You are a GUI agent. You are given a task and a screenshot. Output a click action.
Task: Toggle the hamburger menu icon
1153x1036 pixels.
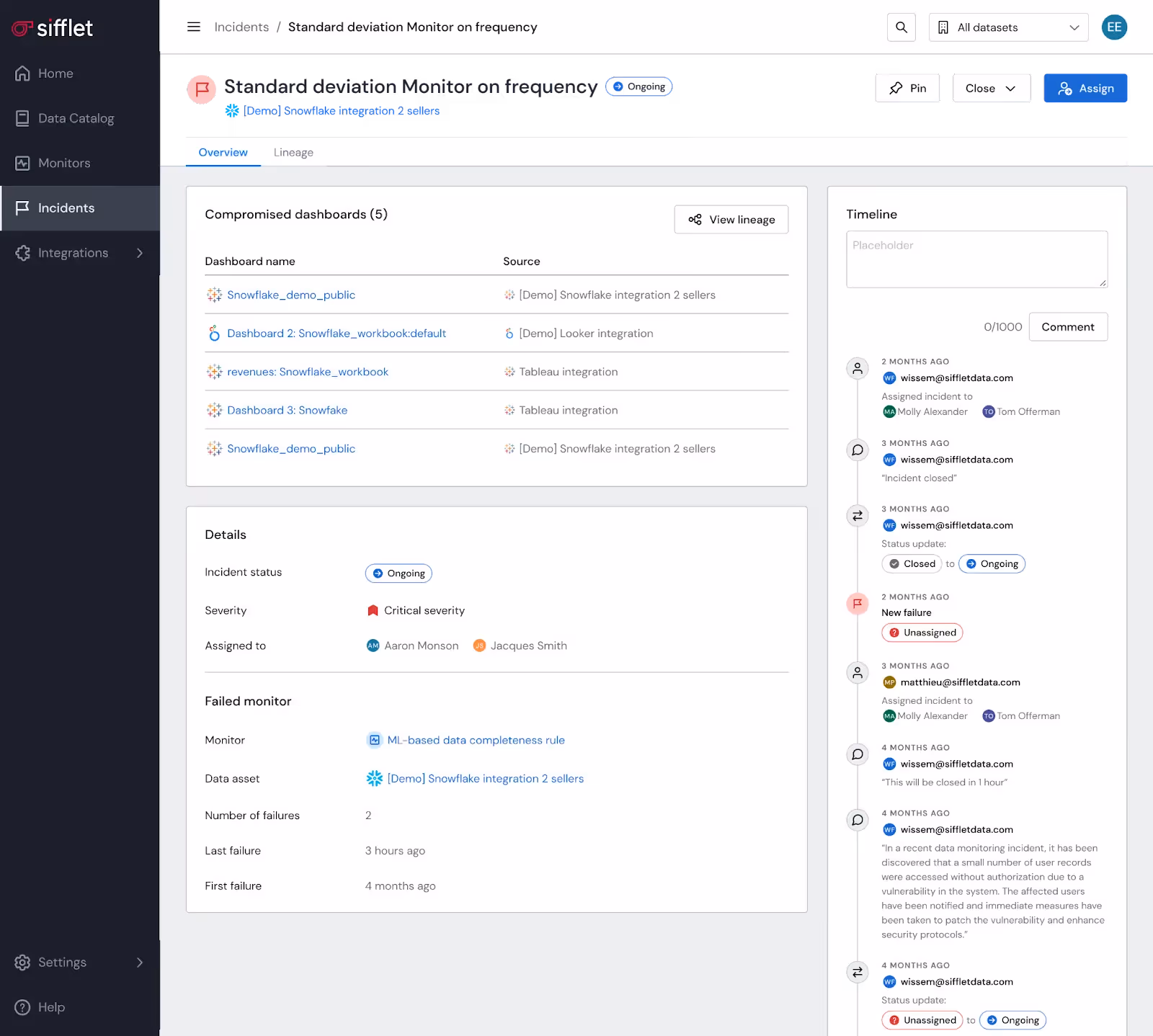[194, 27]
